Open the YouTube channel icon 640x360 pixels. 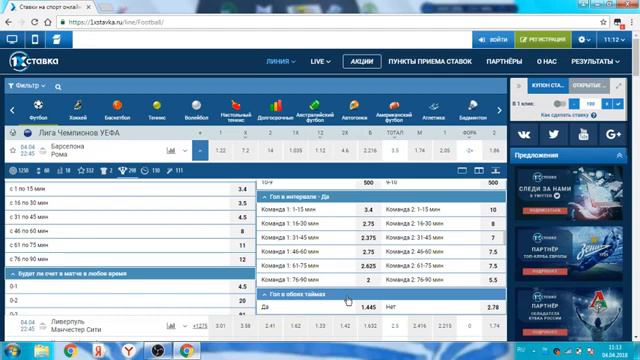[583, 134]
